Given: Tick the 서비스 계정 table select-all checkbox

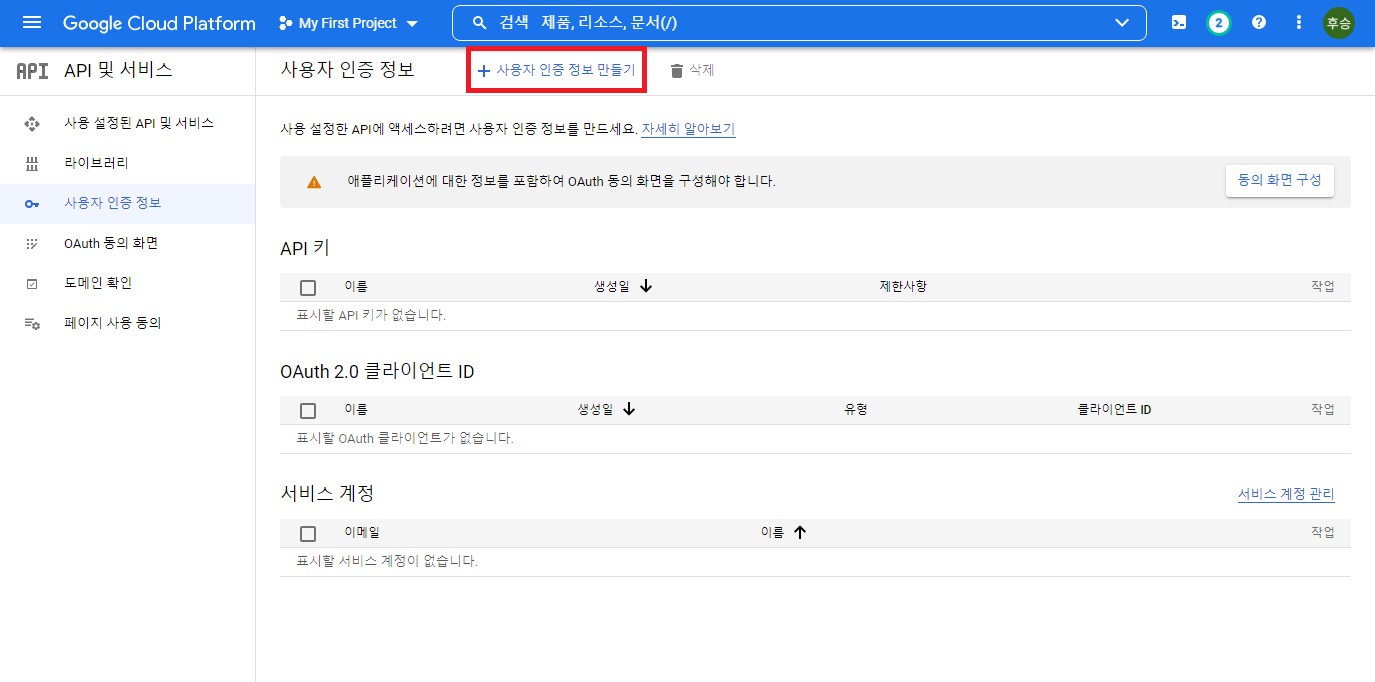Looking at the screenshot, I should [x=308, y=534].
